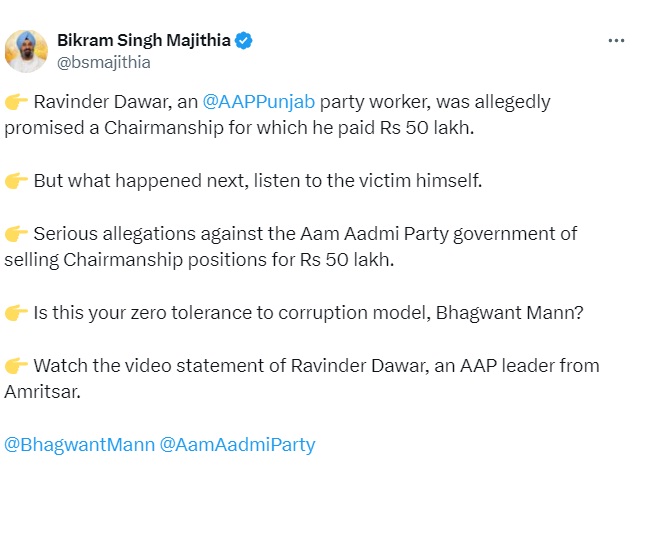Viewport: 653px width, 533px height.
Task: Follow the @AAPPunjab mention link
Action: (258, 102)
